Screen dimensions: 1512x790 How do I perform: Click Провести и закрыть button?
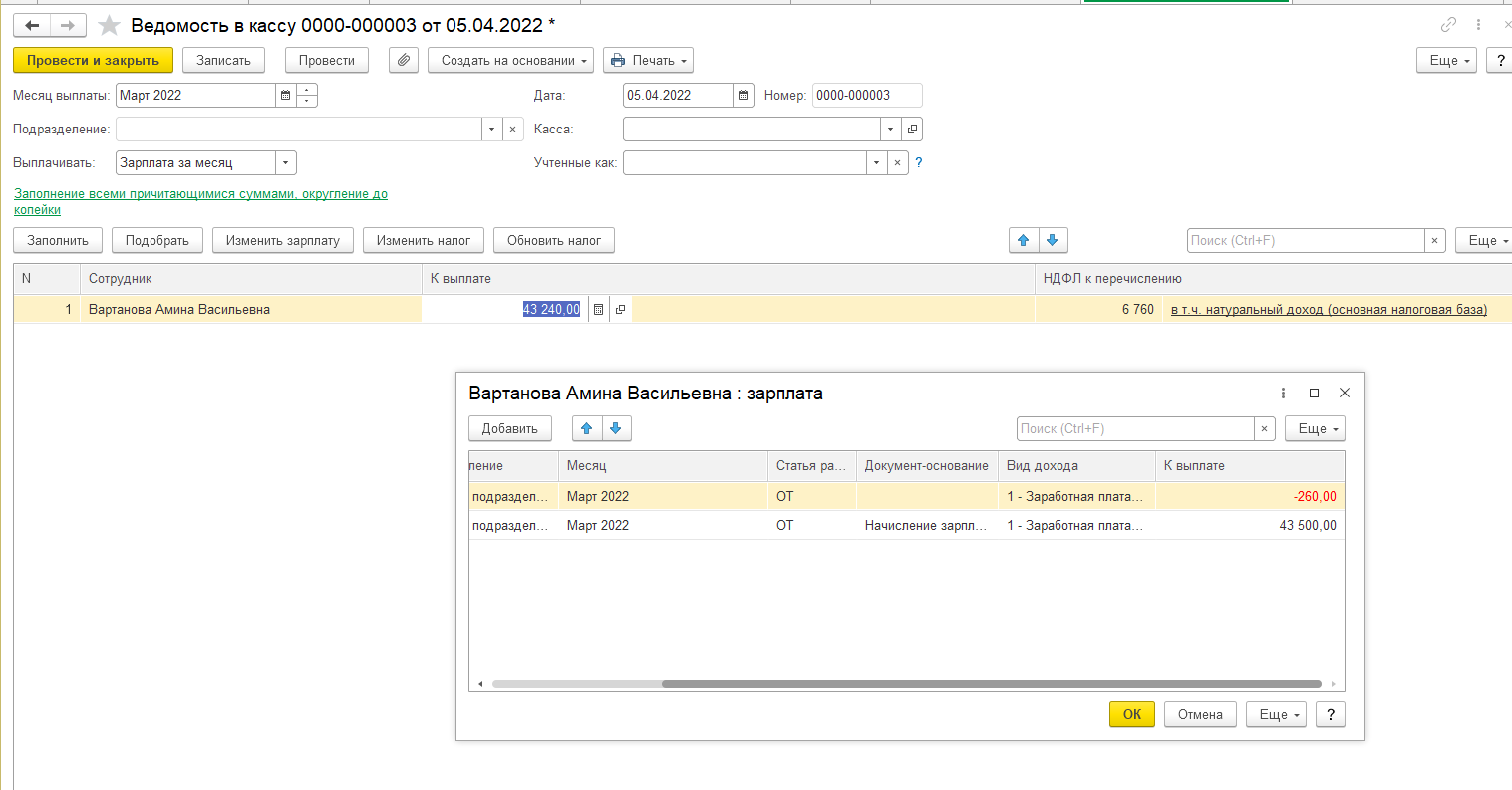coord(93,61)
